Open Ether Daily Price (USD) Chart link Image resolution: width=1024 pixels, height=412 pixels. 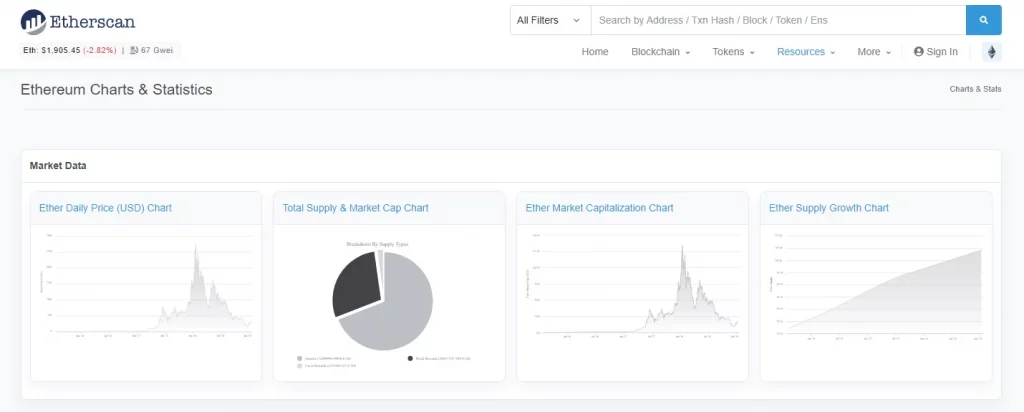105,208
